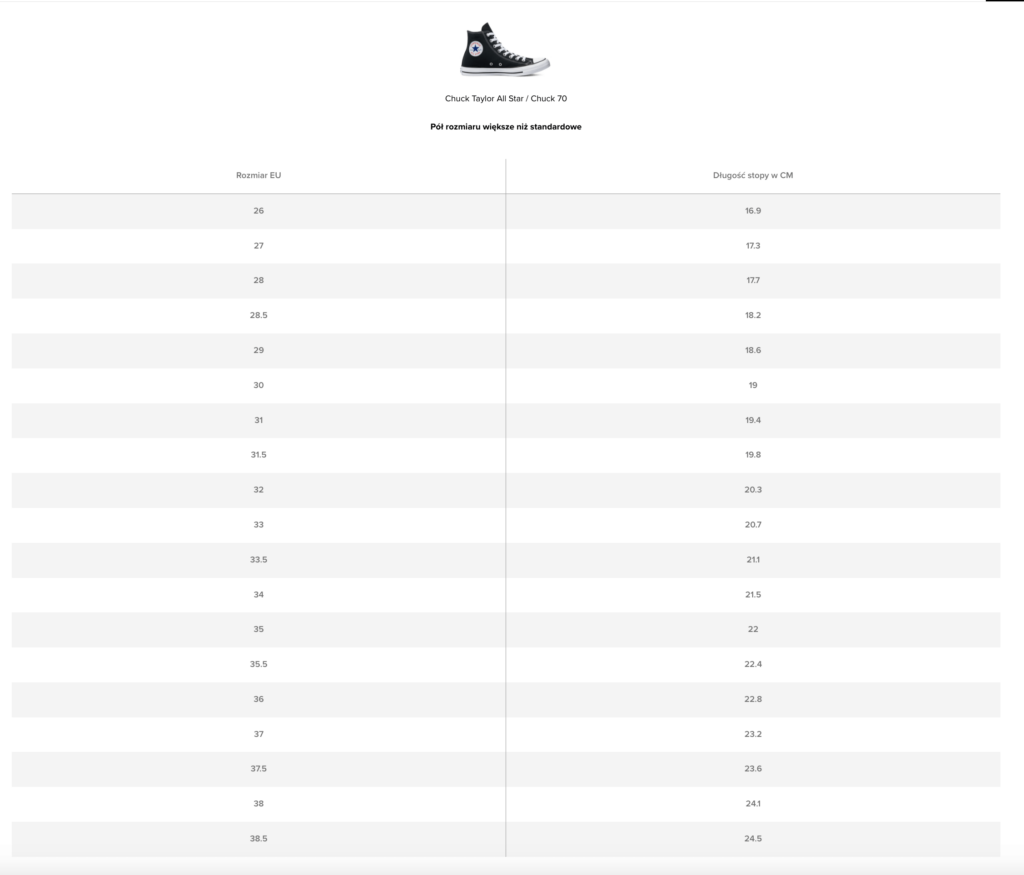Select EU size 36 cell

coord(258,699)
